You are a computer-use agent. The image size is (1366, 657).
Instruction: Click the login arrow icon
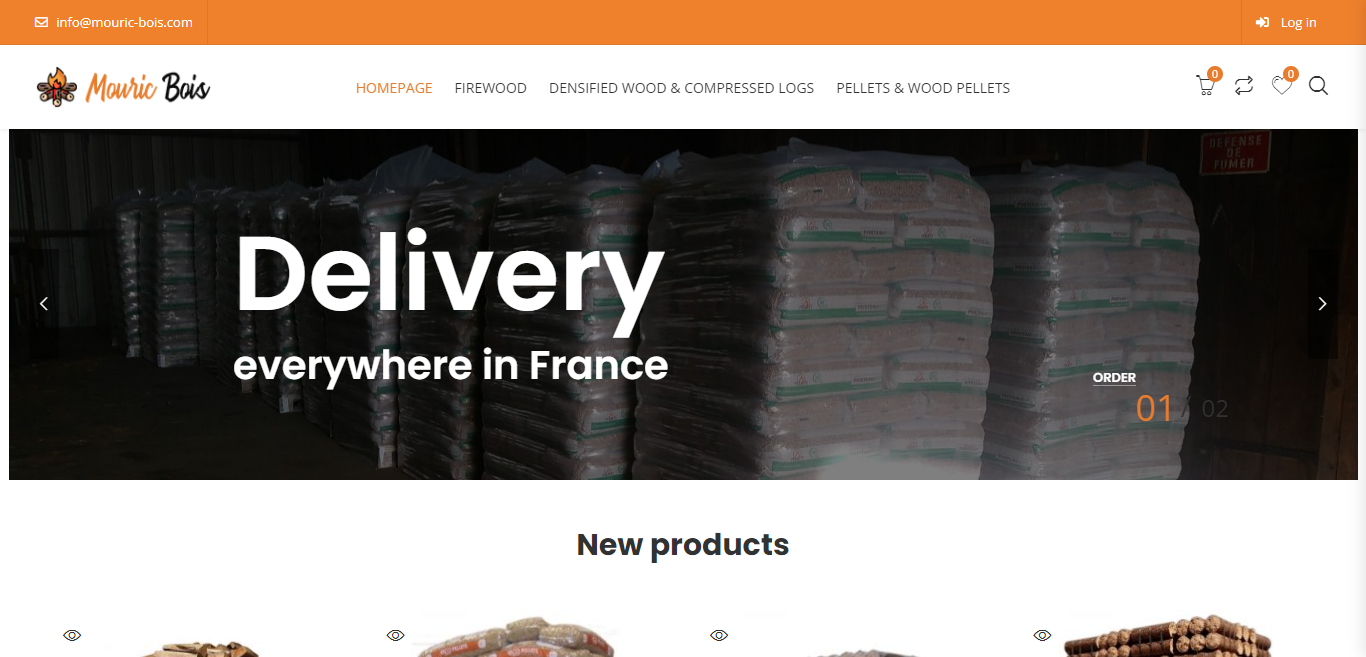click(x=1263, y=22)
